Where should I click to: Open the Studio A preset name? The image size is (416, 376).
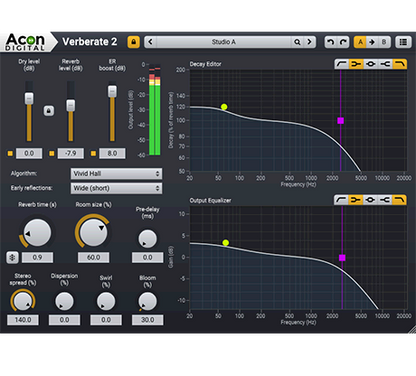coord(224,42)
